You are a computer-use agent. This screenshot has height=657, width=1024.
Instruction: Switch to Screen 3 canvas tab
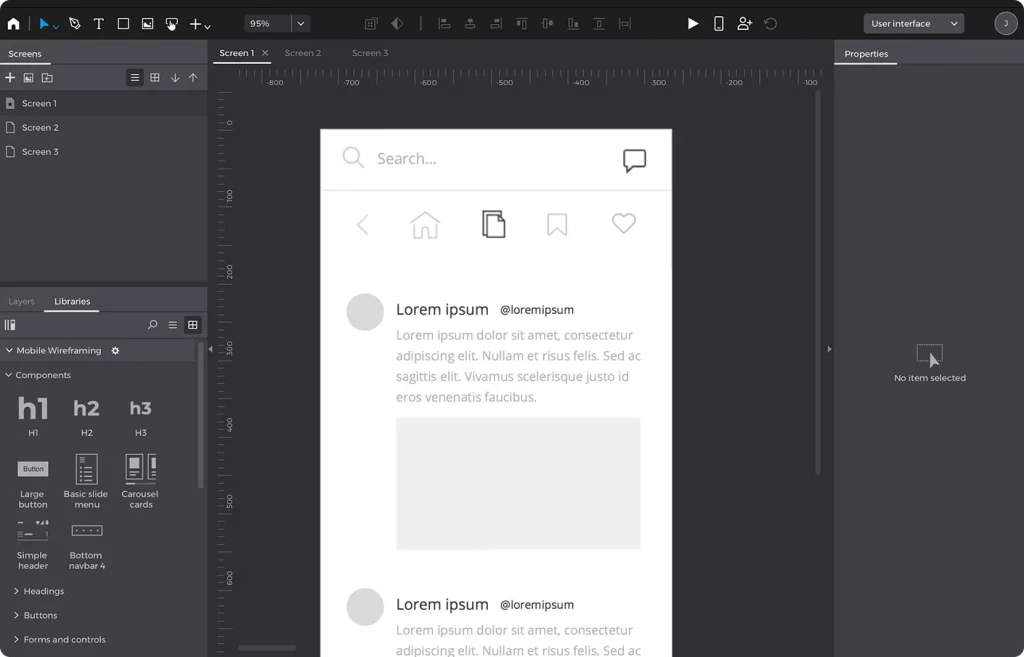[370, 53]
